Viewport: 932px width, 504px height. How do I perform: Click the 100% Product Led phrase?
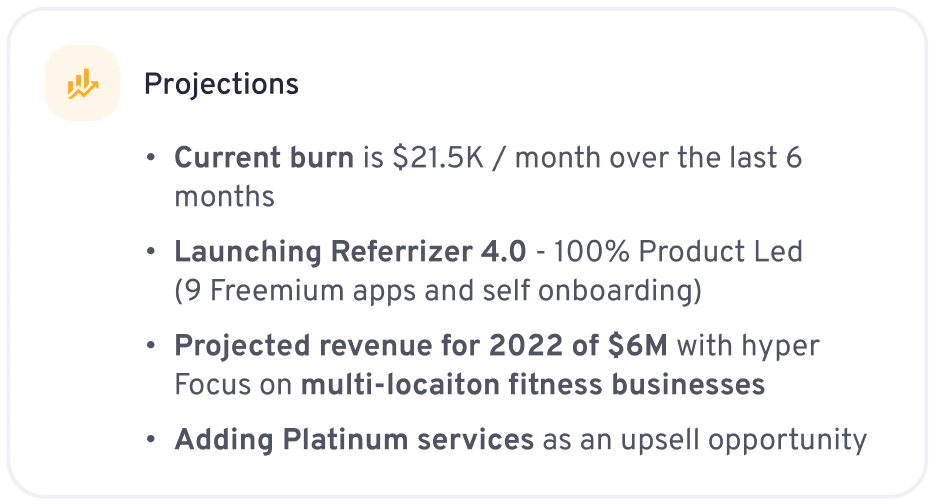(678, 251)
